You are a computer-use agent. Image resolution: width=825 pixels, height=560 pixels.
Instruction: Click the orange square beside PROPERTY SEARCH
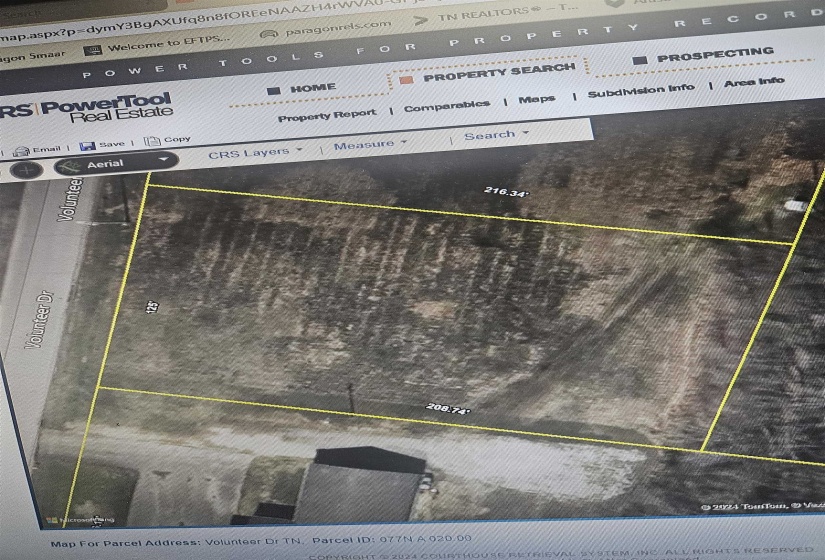pos(406,79)
